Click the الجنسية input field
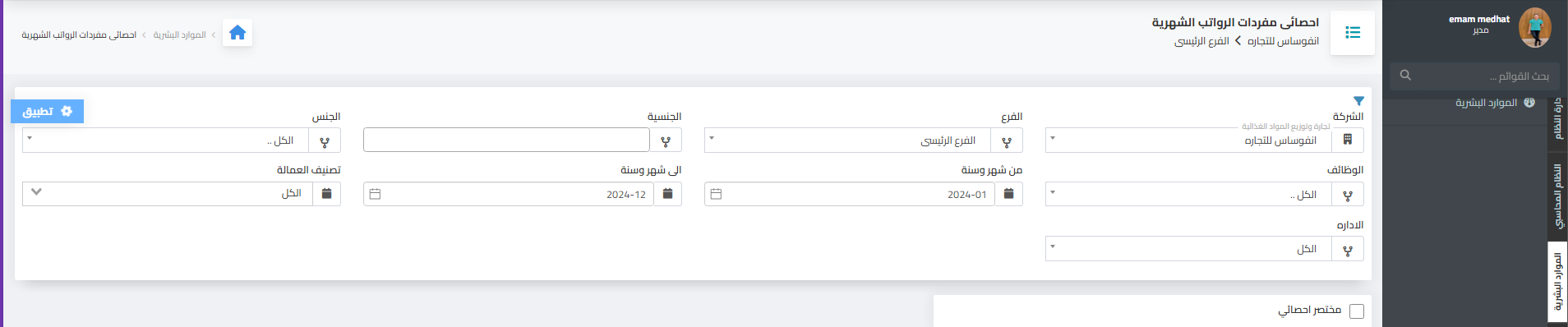1568x327 pixels. click(x=506, y=140)
